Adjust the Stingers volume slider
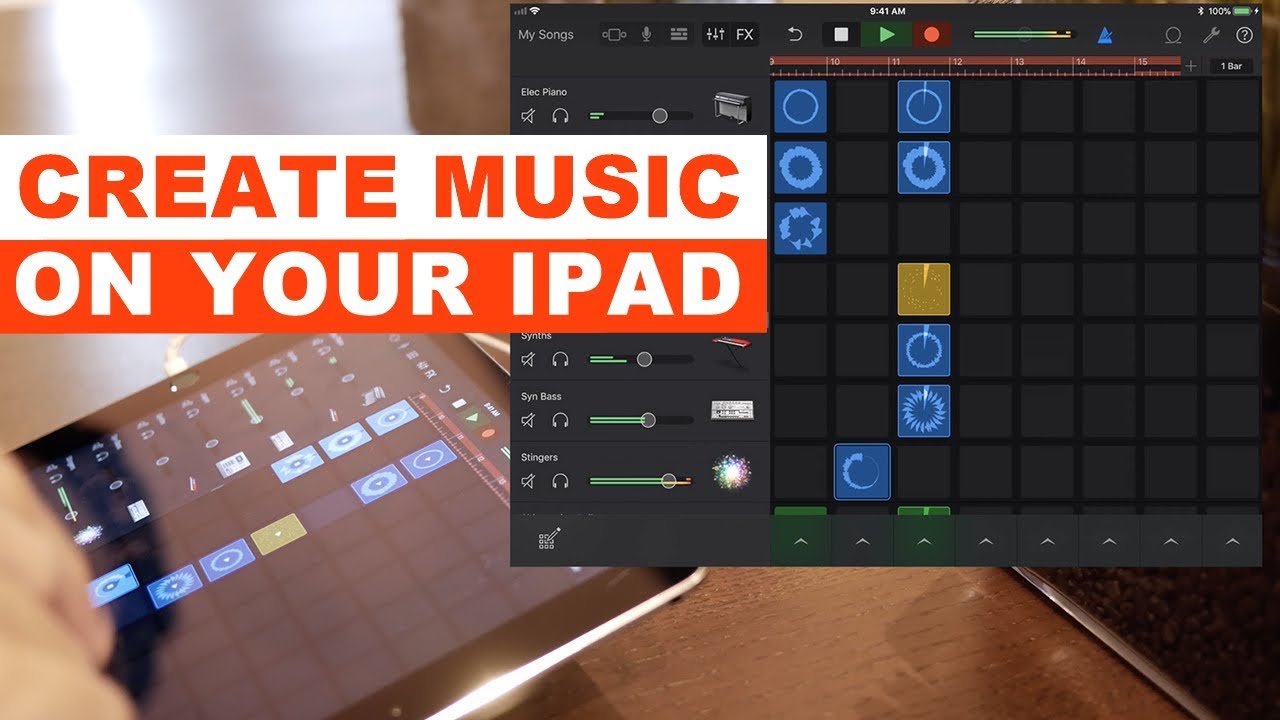1280x720 pixels. pyautogui.click(x=641, y=481)
